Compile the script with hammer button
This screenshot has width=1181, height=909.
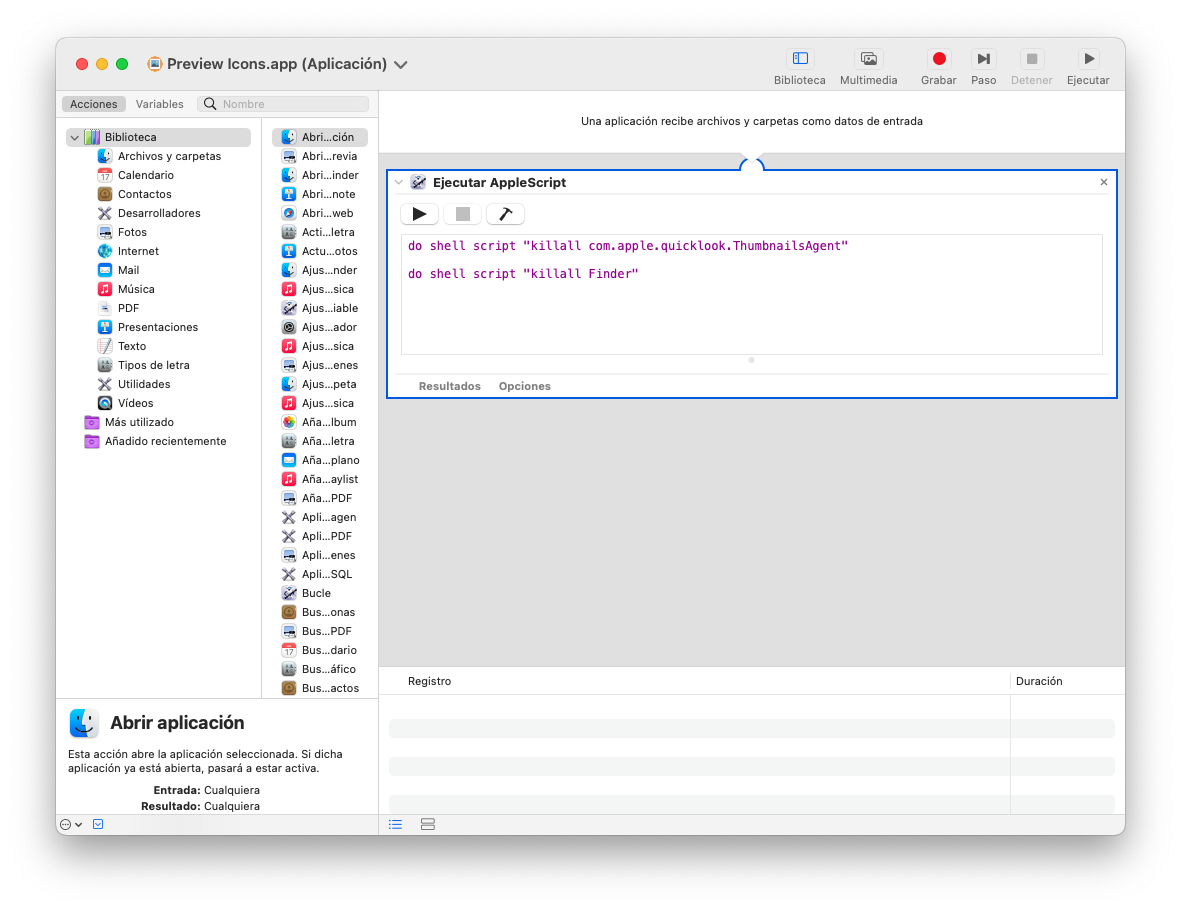click(x=505, y=214)
